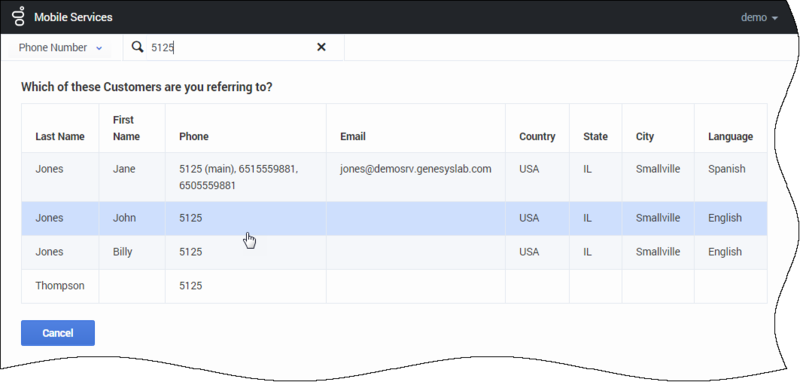Click the Last Name column header
Image resolution: width=800 pixels, height=382 pixels.
point(60,137)
